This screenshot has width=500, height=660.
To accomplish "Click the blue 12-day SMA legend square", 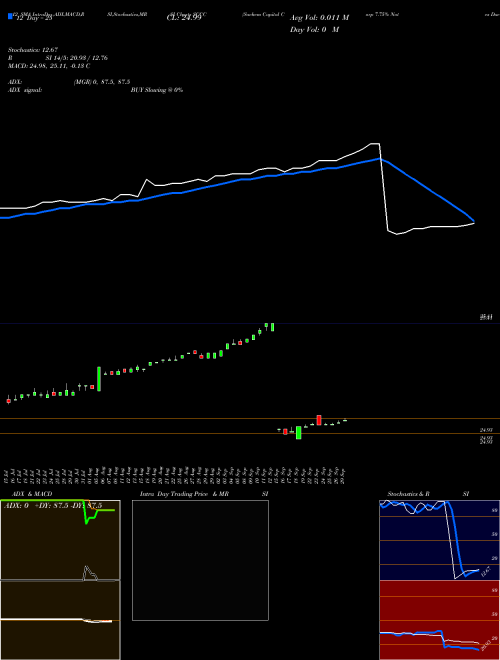I will pos(11,16).
